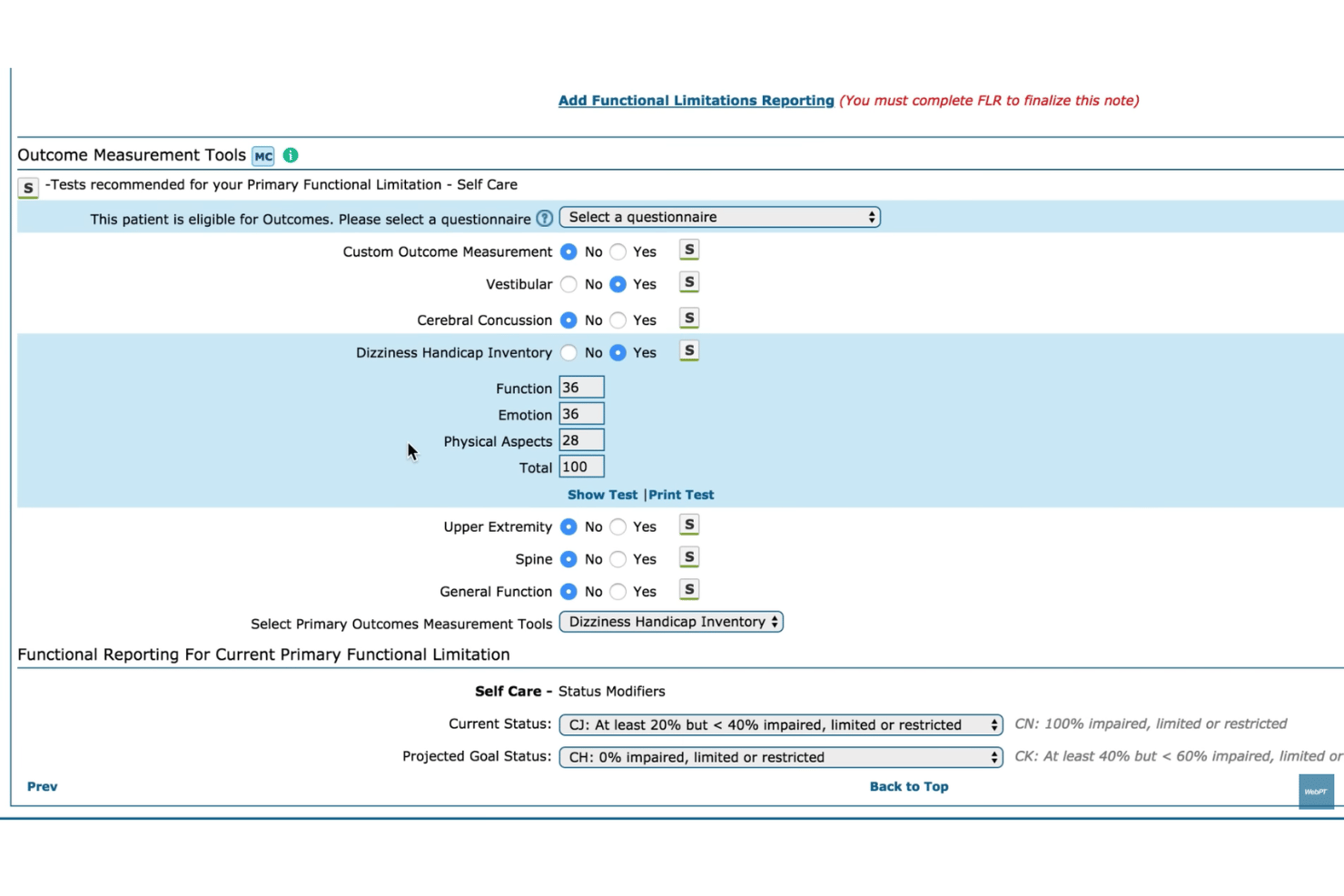
Task: Click the CN: 100% impaired suggestion text
Action: (1151, 724)
